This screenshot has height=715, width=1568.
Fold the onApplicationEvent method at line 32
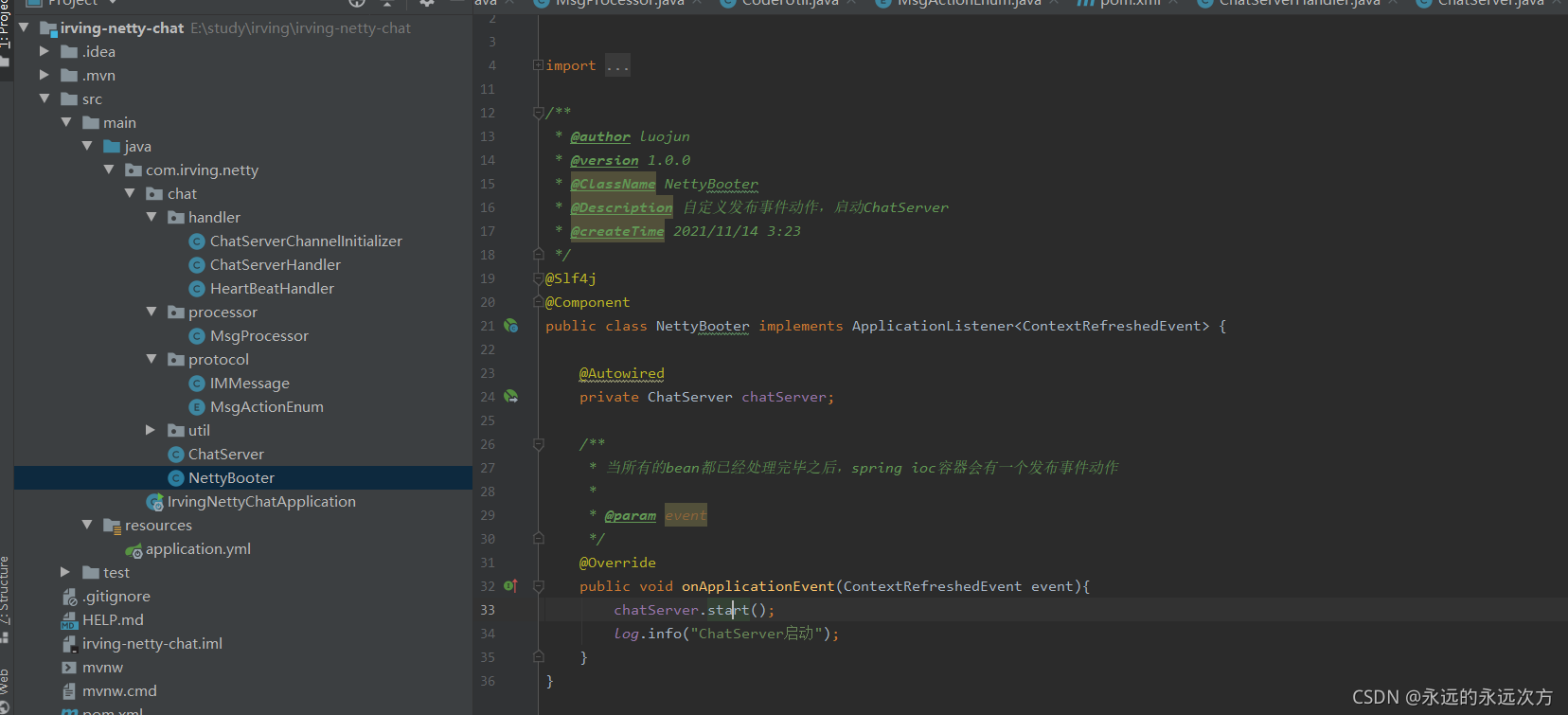pos(538,586)
